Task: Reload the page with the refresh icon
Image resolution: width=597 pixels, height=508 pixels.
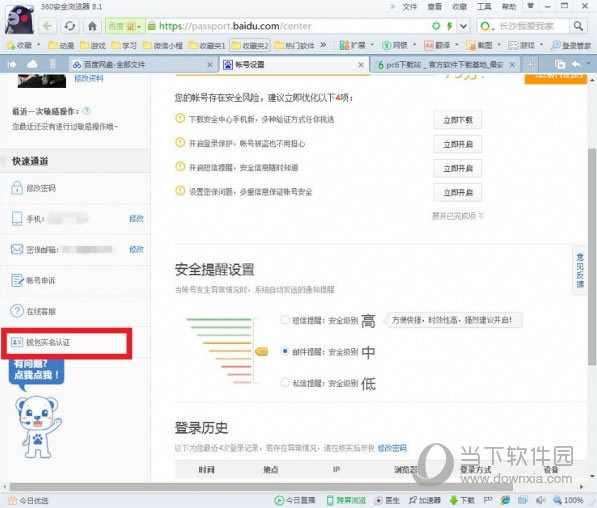Action: (70, 26)
